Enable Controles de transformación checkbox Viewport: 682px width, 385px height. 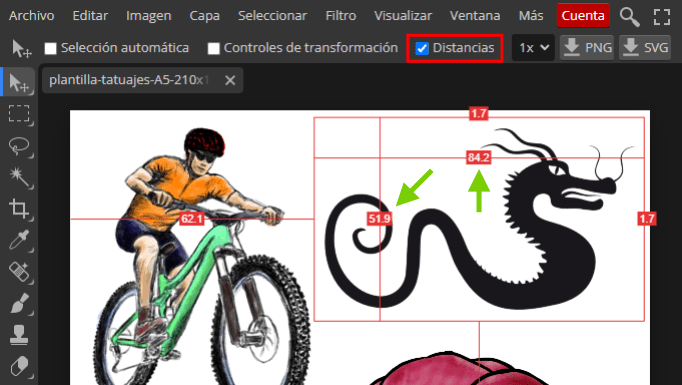click(214, 48)
